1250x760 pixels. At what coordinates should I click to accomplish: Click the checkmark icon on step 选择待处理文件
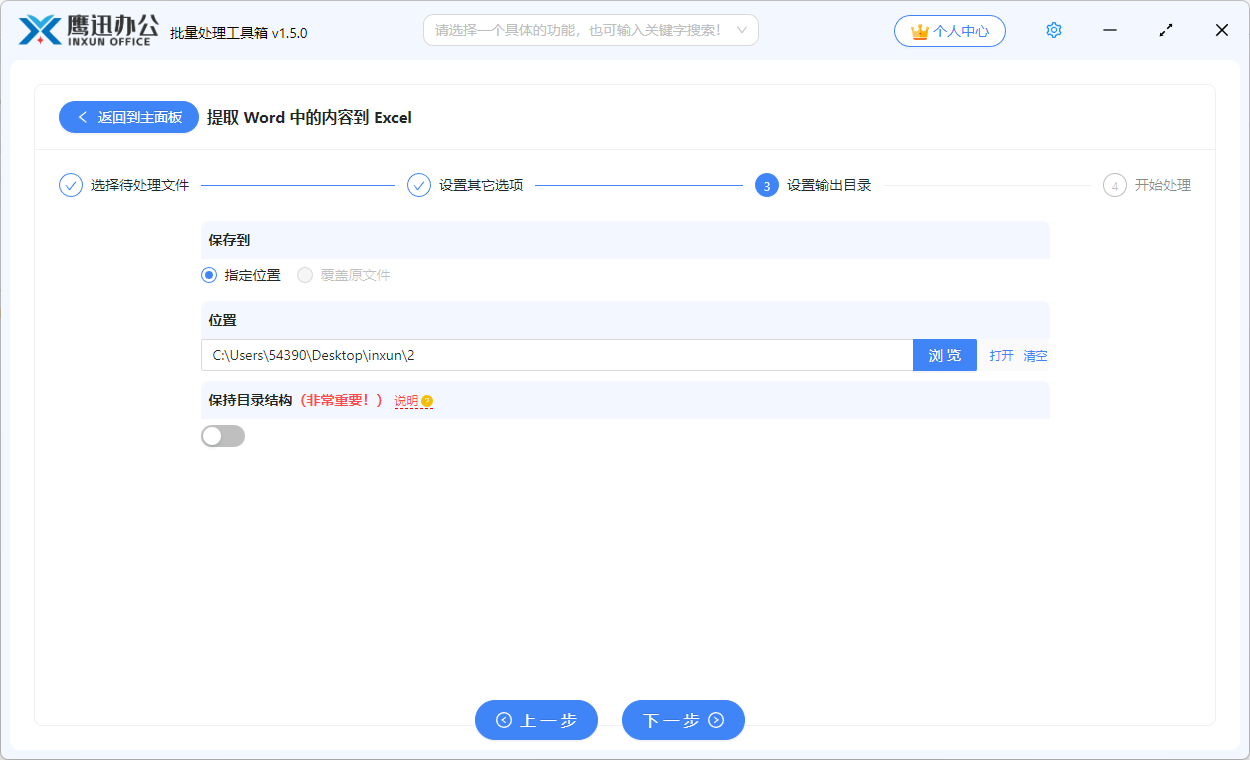pyautogui.click(x=69, y=185)
